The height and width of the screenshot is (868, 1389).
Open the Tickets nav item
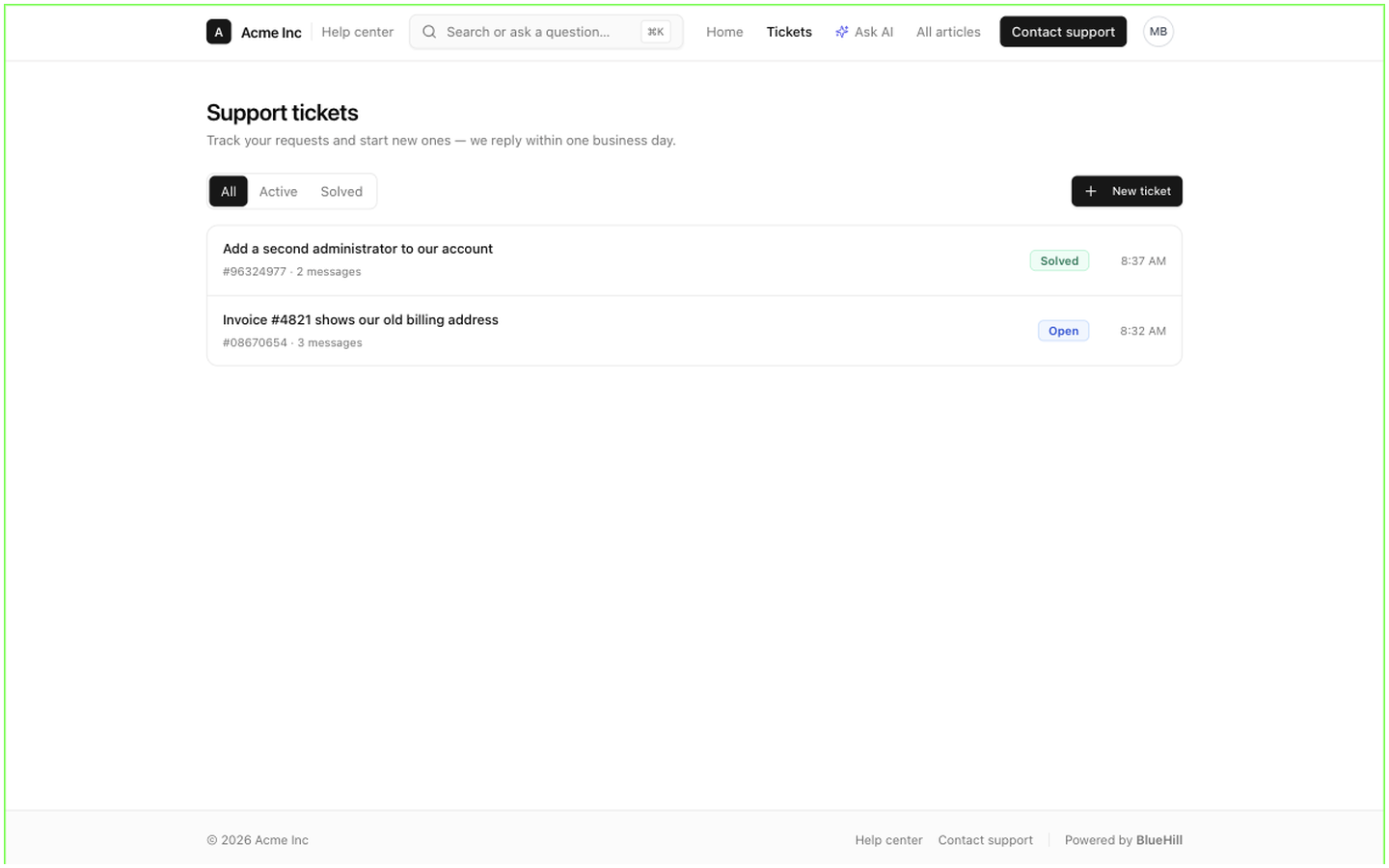click(x=789, y=32)
